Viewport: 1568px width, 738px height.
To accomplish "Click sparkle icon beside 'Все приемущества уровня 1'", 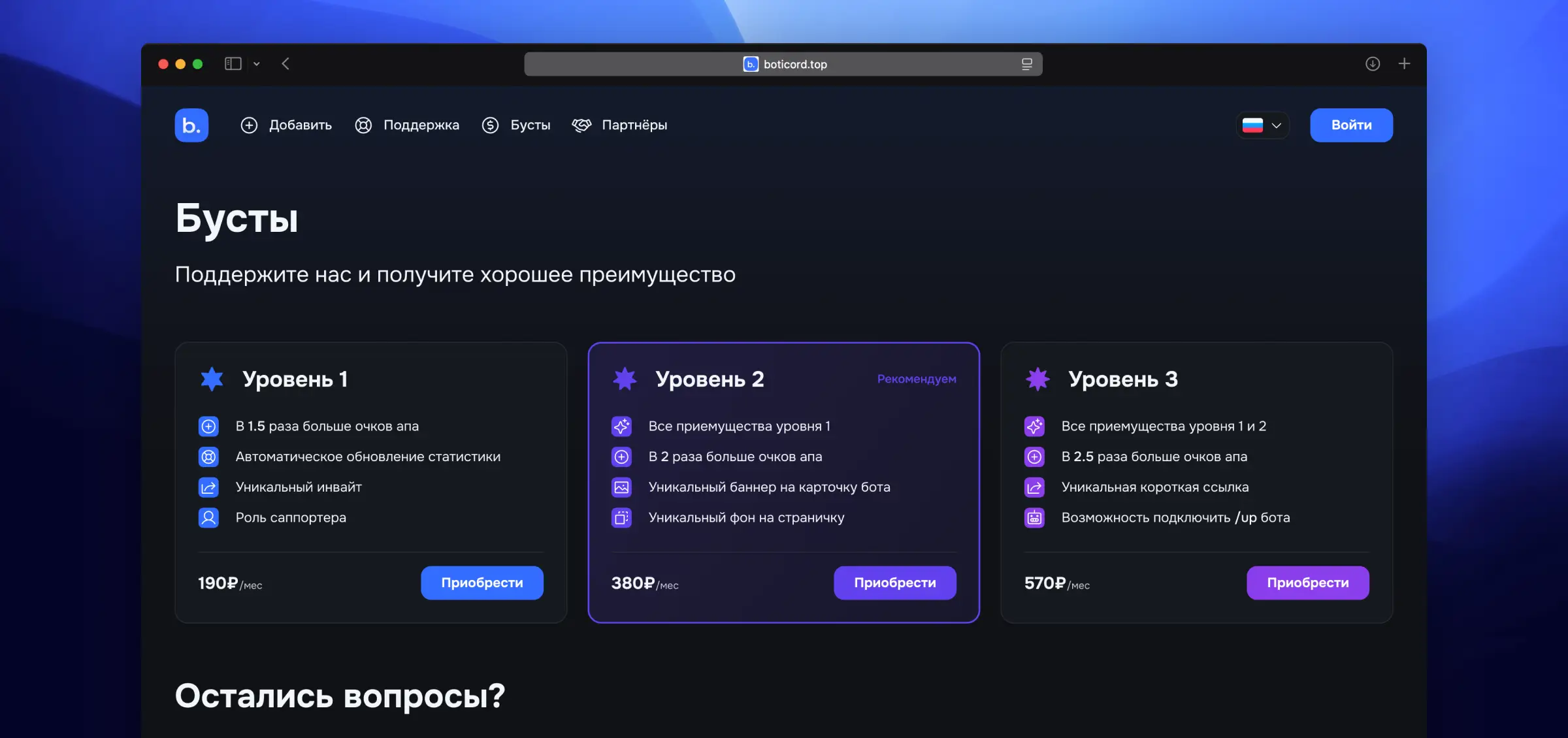I will click(x=621, y=426).
